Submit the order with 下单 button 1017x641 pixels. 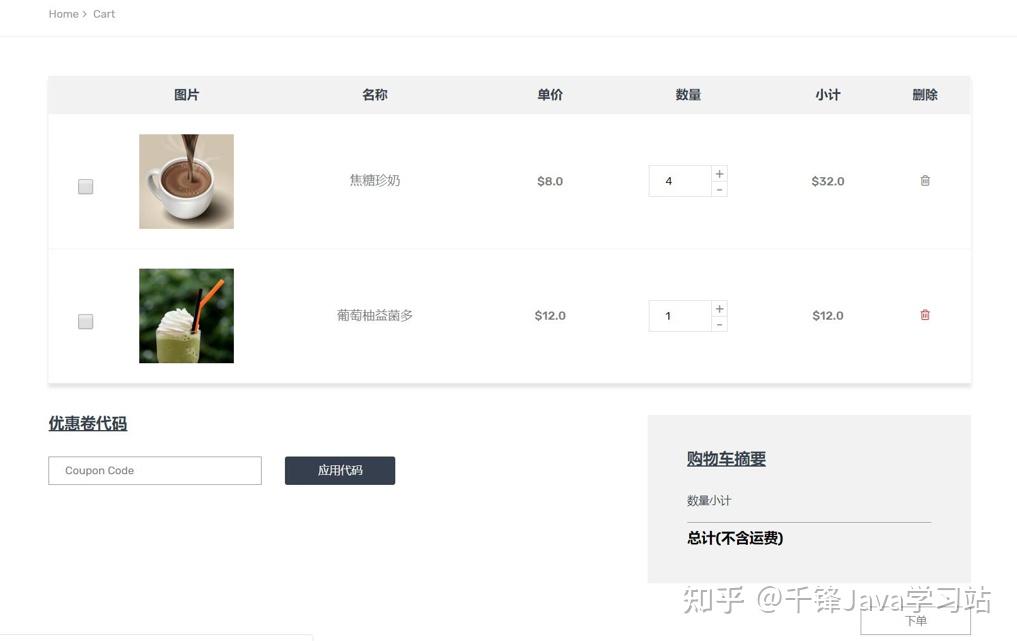click(916, 621)
